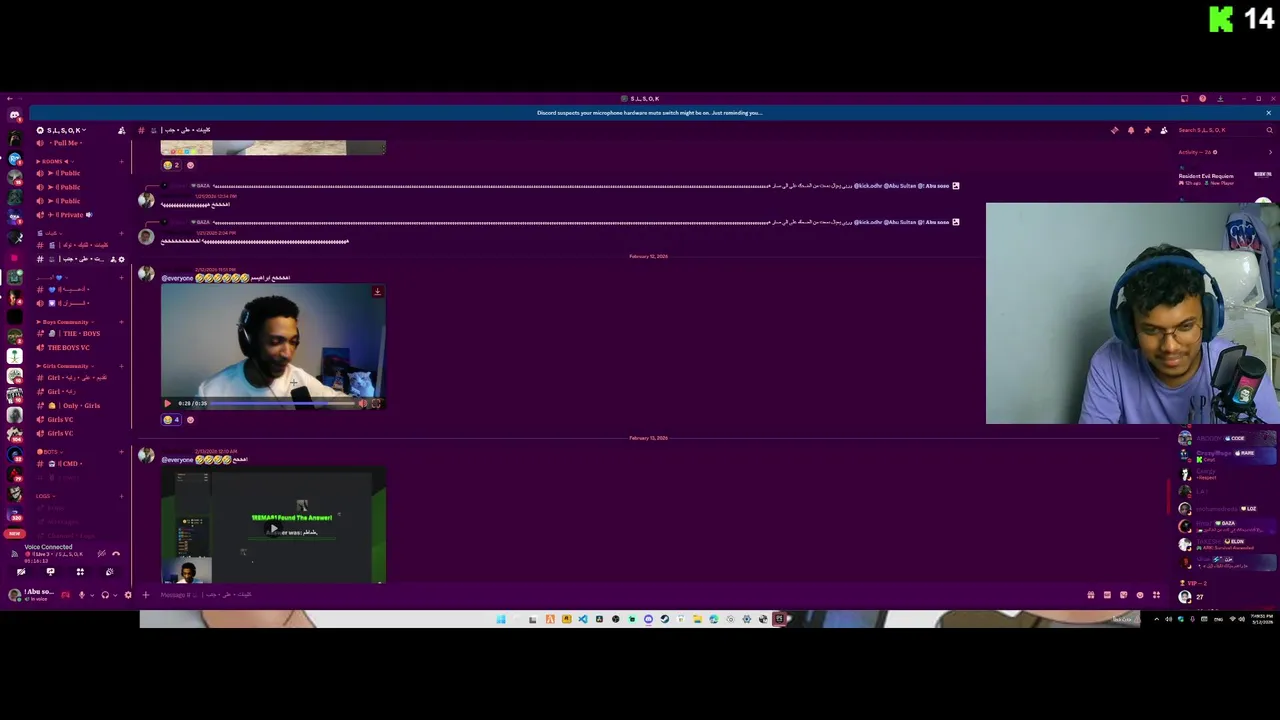Turn on camera in voice panel

point(21,572)
